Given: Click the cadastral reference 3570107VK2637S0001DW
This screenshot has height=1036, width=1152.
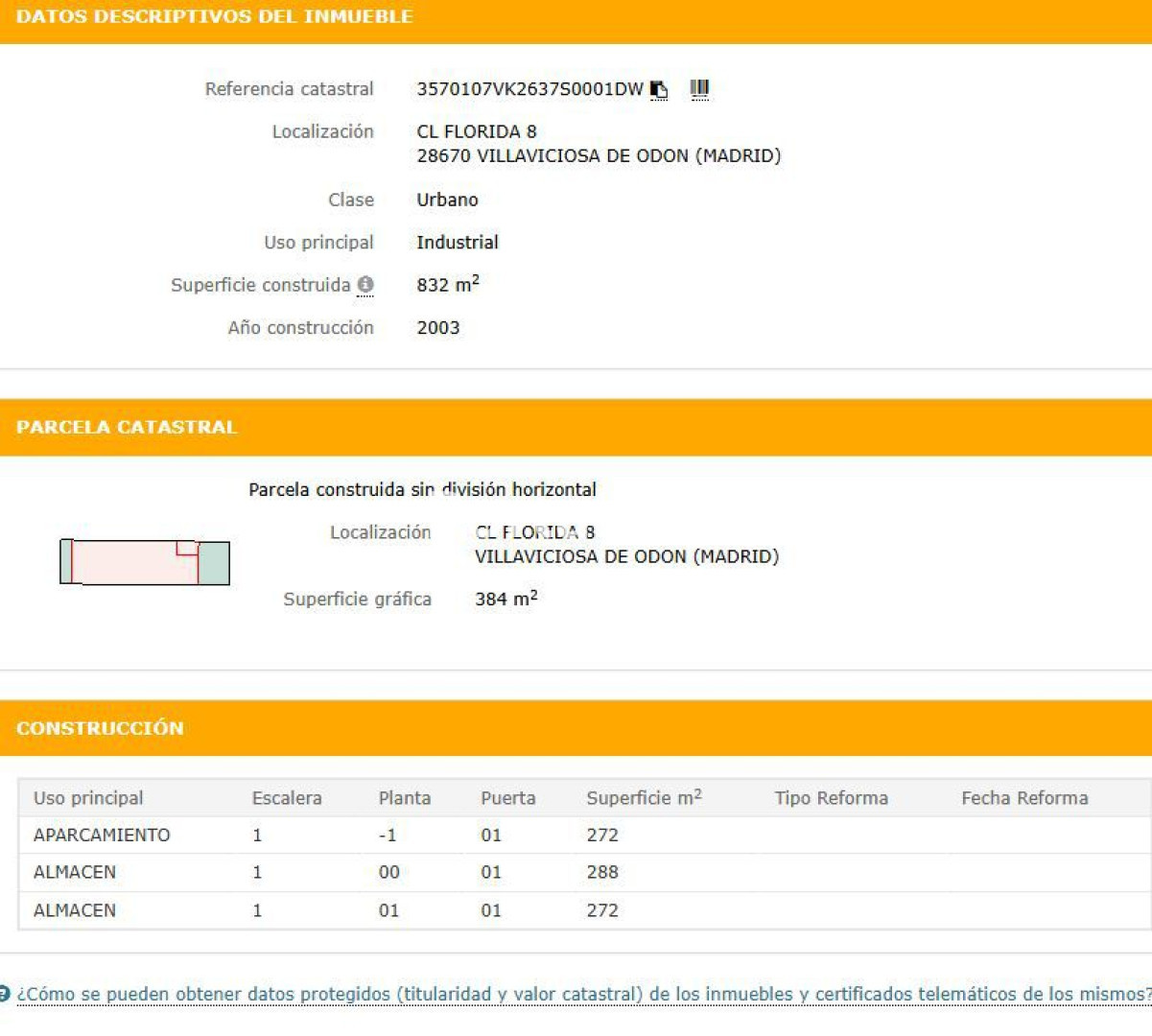Looking at the screenshot, I should 529,89.
